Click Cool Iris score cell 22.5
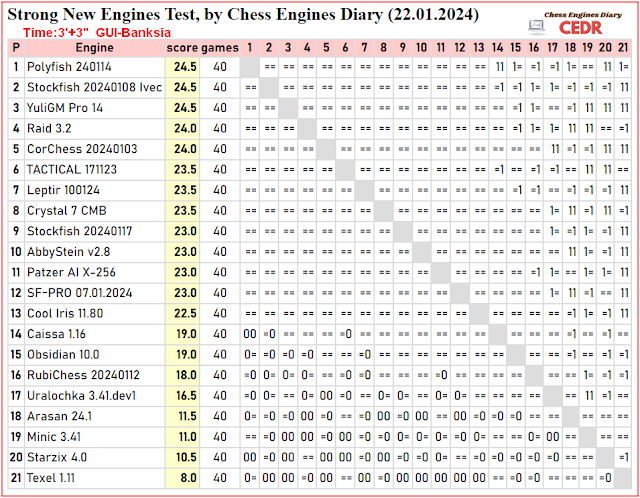The image size is (640, 498). 182,313
